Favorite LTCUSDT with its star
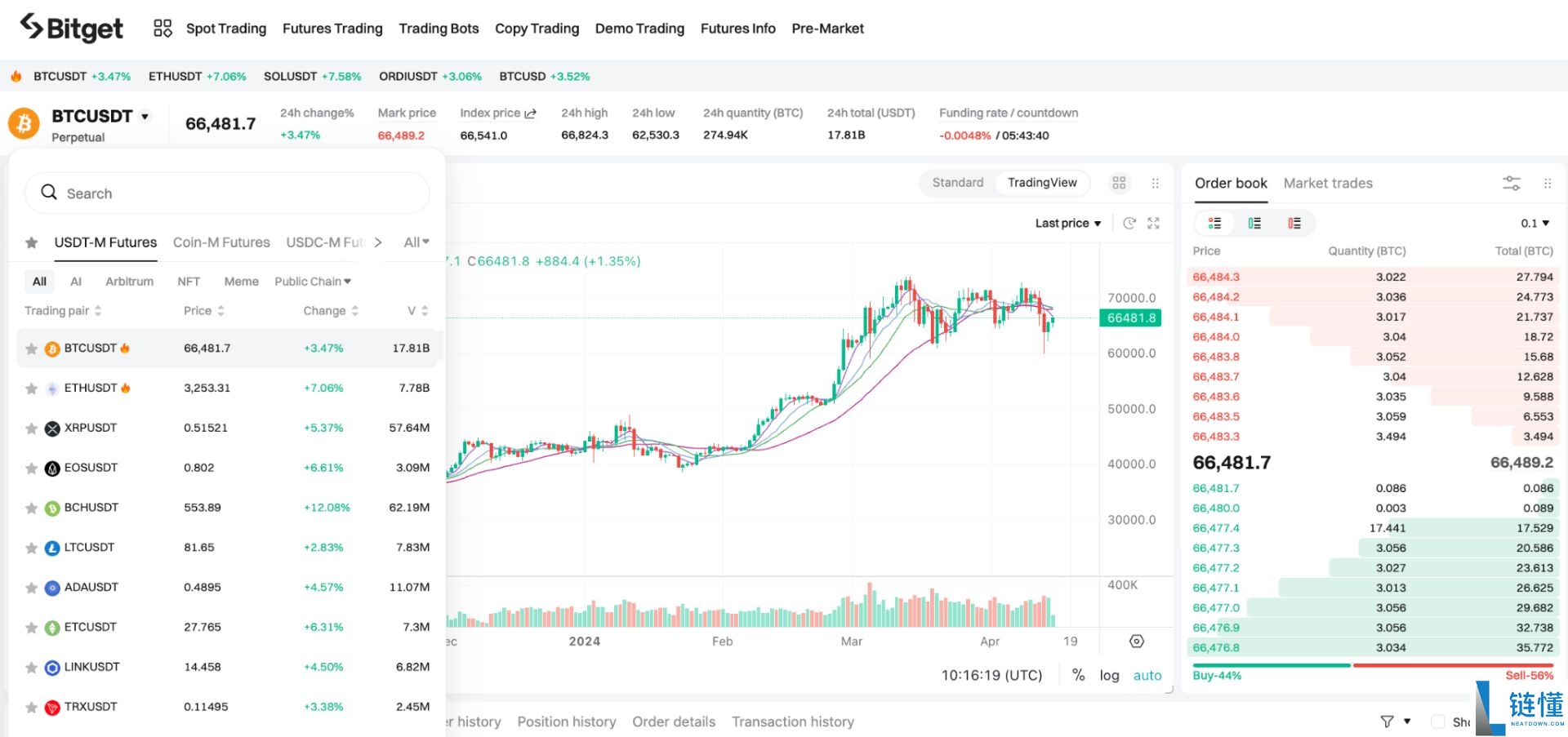This screenshot has width=1568, height=737. (31, 548)
